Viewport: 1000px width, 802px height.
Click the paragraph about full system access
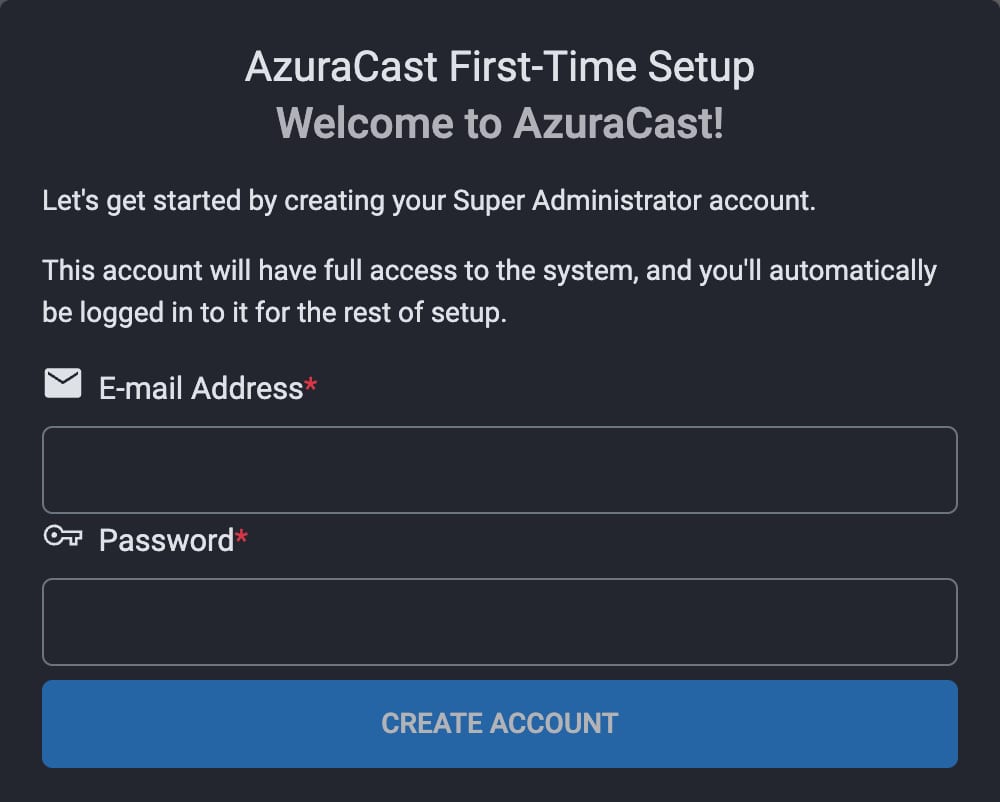pos(489,290)
